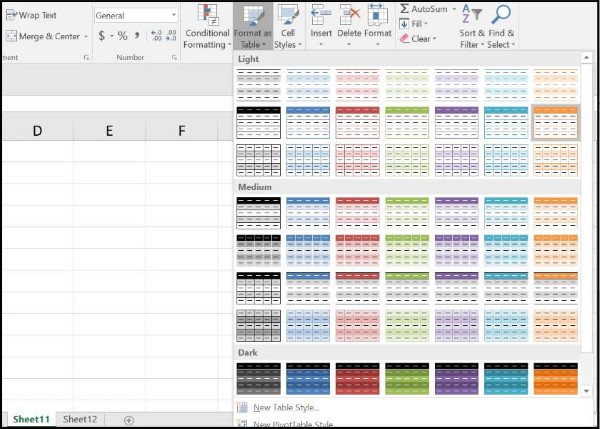Viewport: 600px width, 429px height.
Task: Click the column E header
Action: [108, 131]
